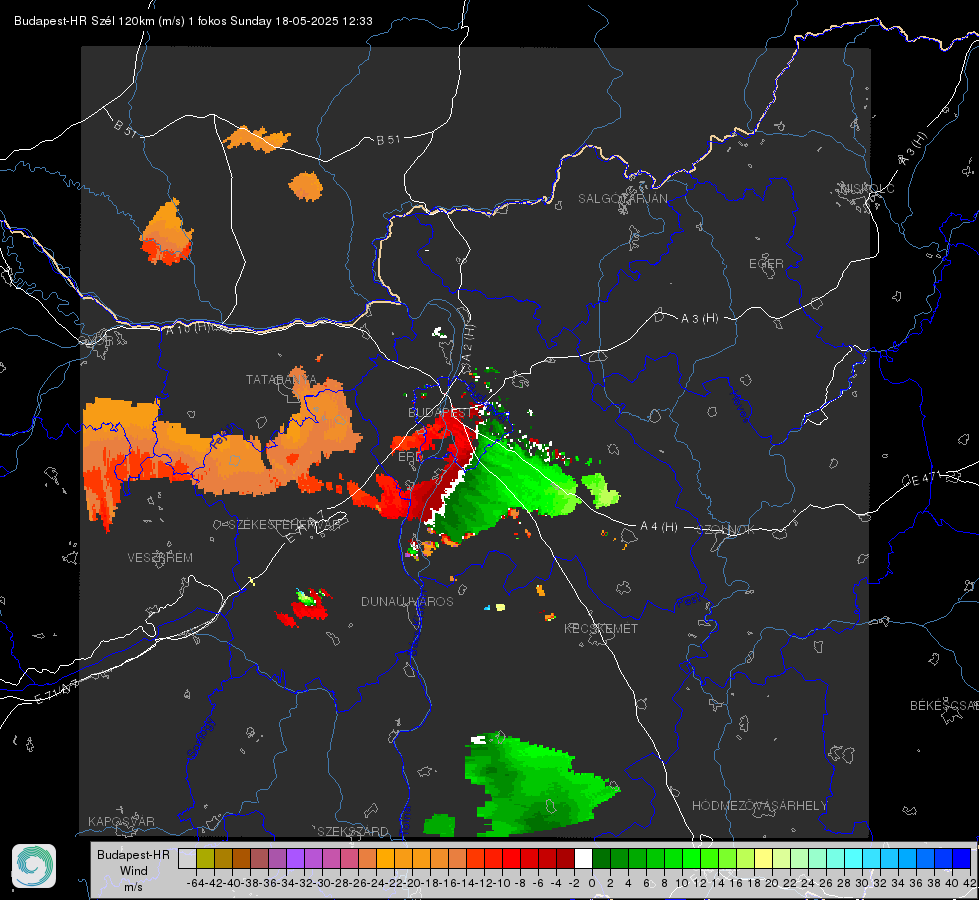Select the SZOLNOK city label
Viewport: 979px width, 900px height.
tap(726, 530)
